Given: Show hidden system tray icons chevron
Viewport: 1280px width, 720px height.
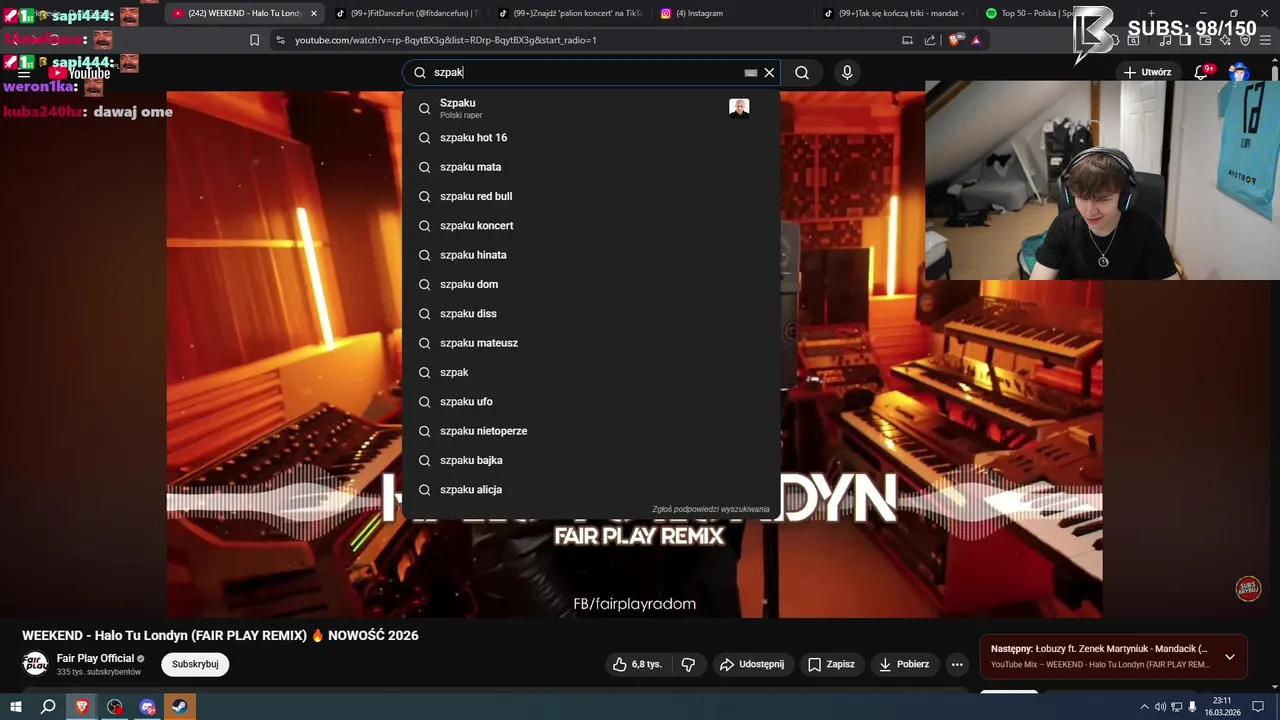Looking at the screenshot, I should point(1144,707).
